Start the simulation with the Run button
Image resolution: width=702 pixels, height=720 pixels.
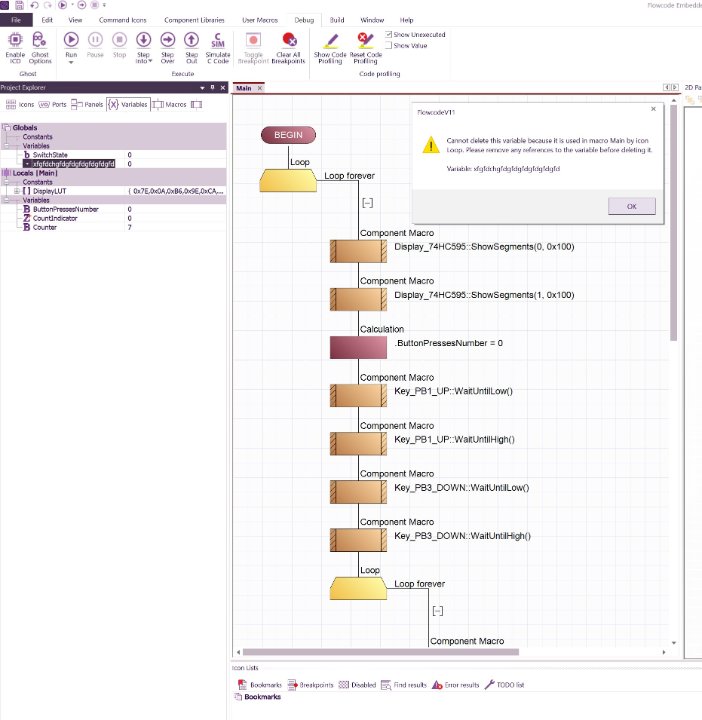click(71, 45)
